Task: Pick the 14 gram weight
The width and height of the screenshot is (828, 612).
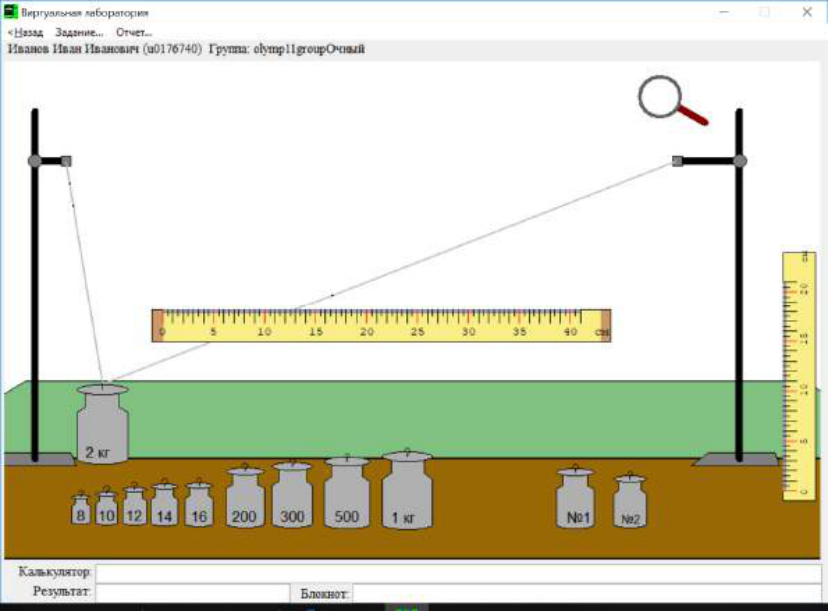Action: pos(165,503)
